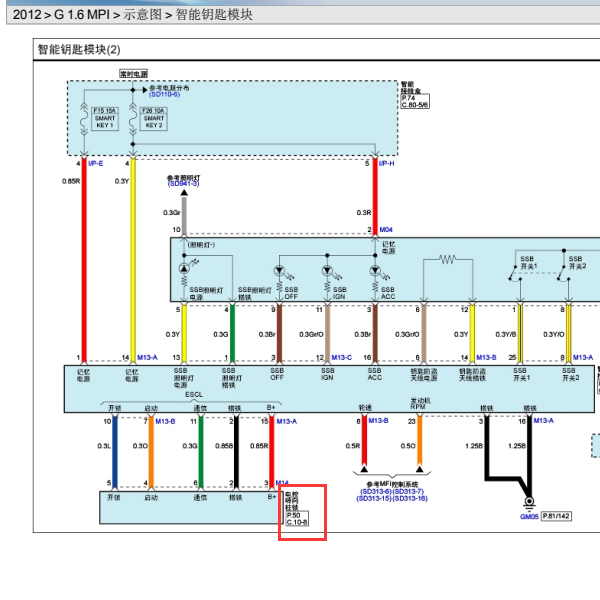Click M13-A label beside the 0.3Y pin 14 wire
The image size is (600, 600).
147,357
